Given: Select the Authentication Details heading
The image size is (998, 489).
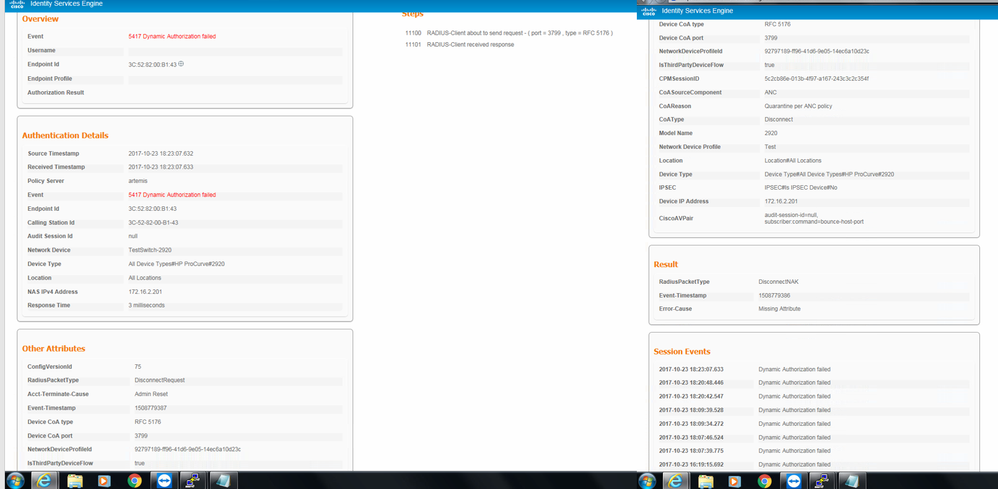Looking at the screenshot, I should (x=65, y=136).
